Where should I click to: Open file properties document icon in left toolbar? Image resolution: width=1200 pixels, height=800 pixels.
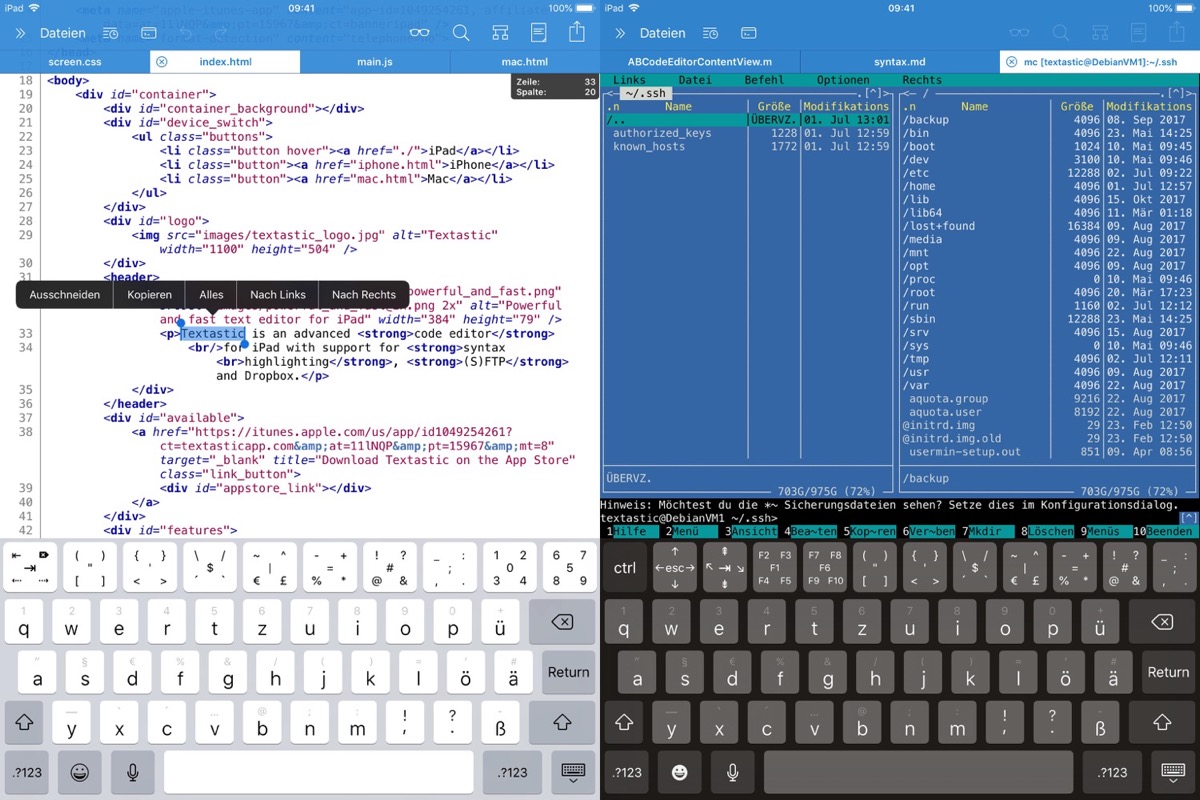[x=538, y=33]
